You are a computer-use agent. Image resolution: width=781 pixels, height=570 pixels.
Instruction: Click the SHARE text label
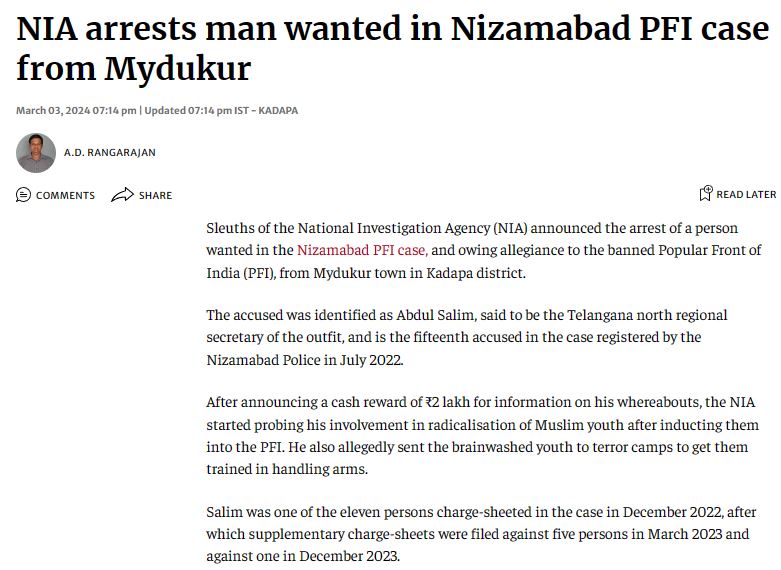pos(155,195)
